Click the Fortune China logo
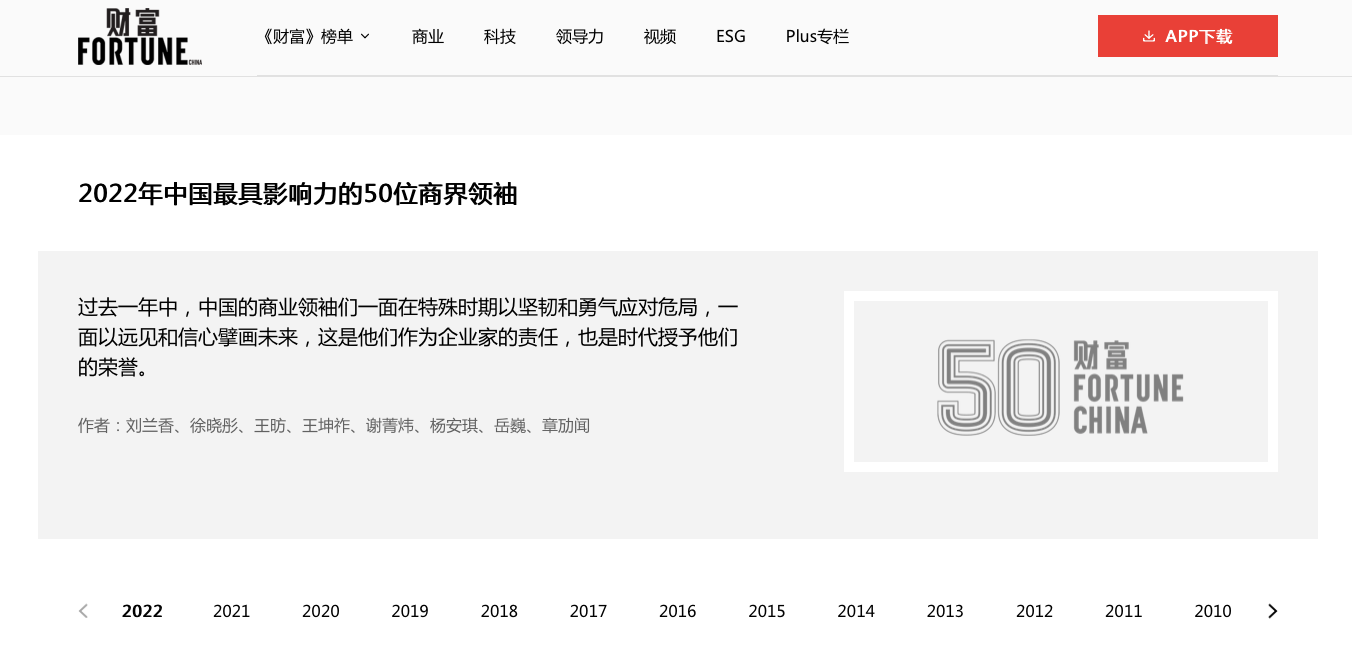The height and width of the screenshot is (648, 1352). pyautogui.click(x=140, y=37)
